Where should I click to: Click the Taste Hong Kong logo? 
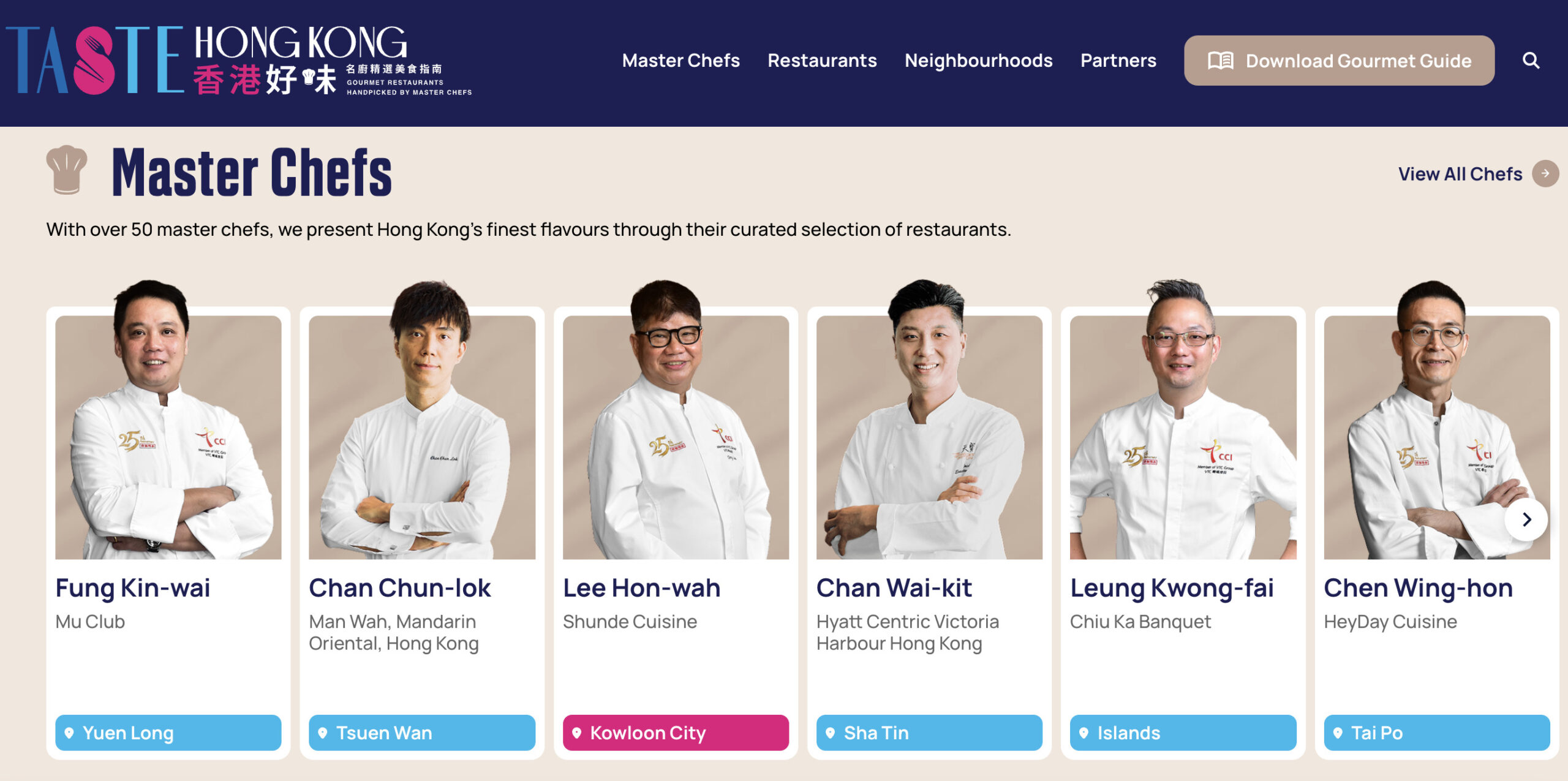click(239, 60)
